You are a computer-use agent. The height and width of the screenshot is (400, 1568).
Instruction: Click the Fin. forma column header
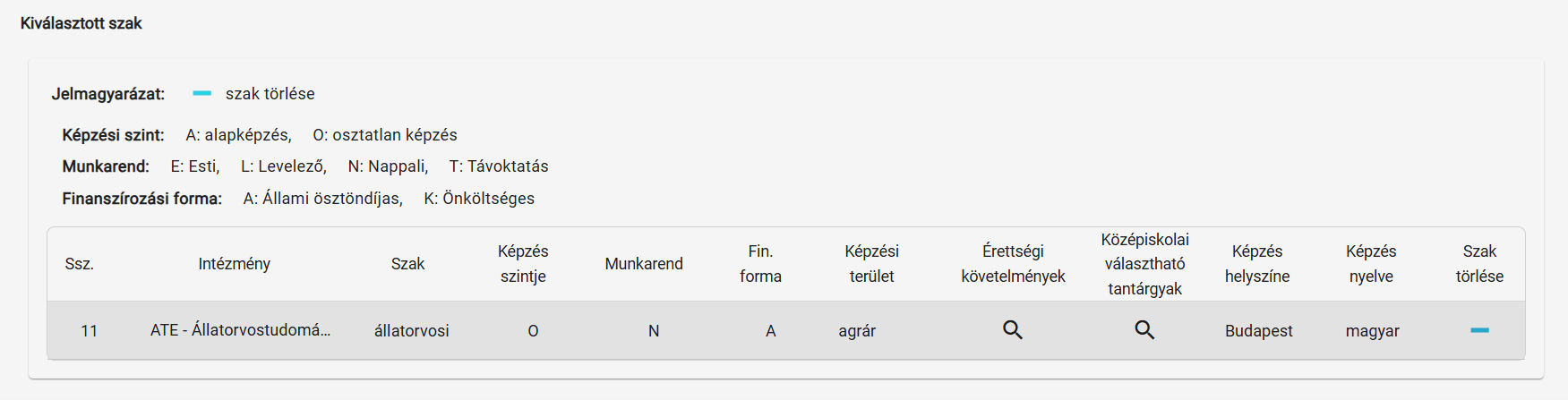point(760,264)
